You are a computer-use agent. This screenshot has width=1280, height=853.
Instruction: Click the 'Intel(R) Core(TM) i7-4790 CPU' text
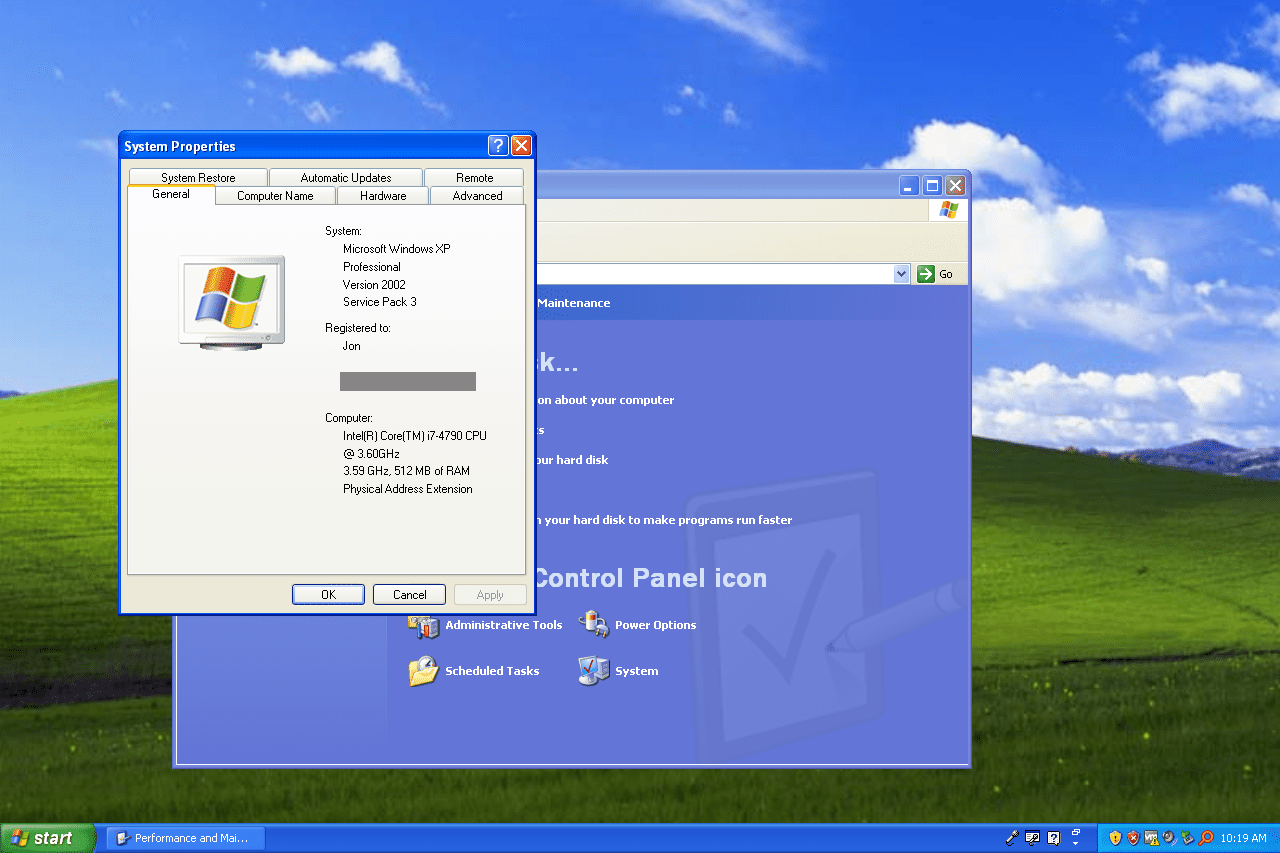point(415,436)
